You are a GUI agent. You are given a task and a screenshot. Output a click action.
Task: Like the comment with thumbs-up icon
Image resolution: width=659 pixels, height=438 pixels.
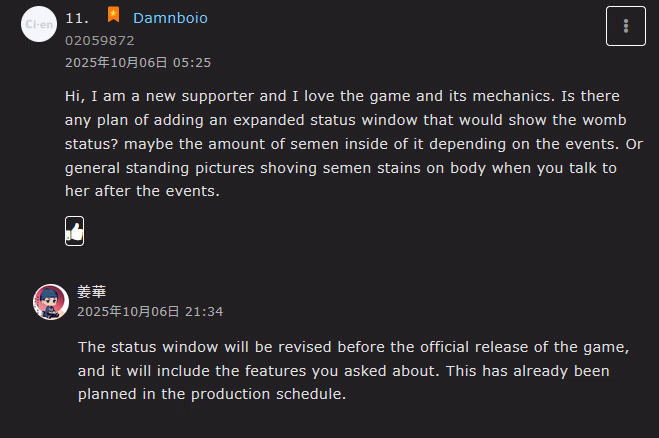tap(74, 231)
